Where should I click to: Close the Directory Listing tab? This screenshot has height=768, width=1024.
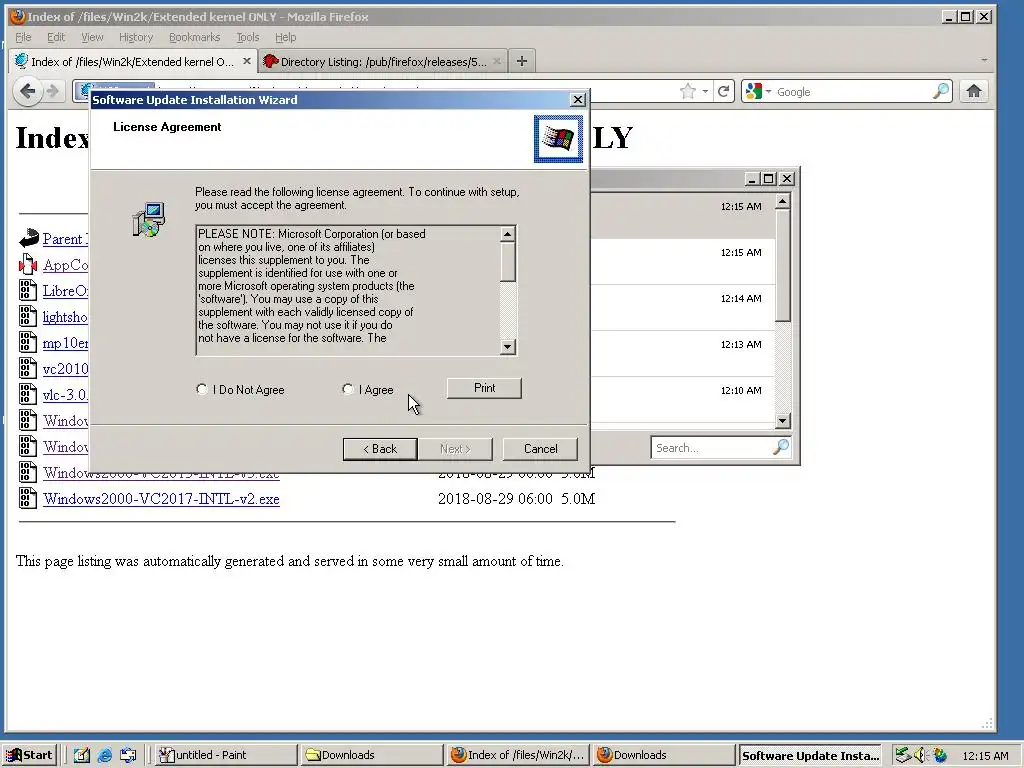pyautogui.click(x=497, y=61)
